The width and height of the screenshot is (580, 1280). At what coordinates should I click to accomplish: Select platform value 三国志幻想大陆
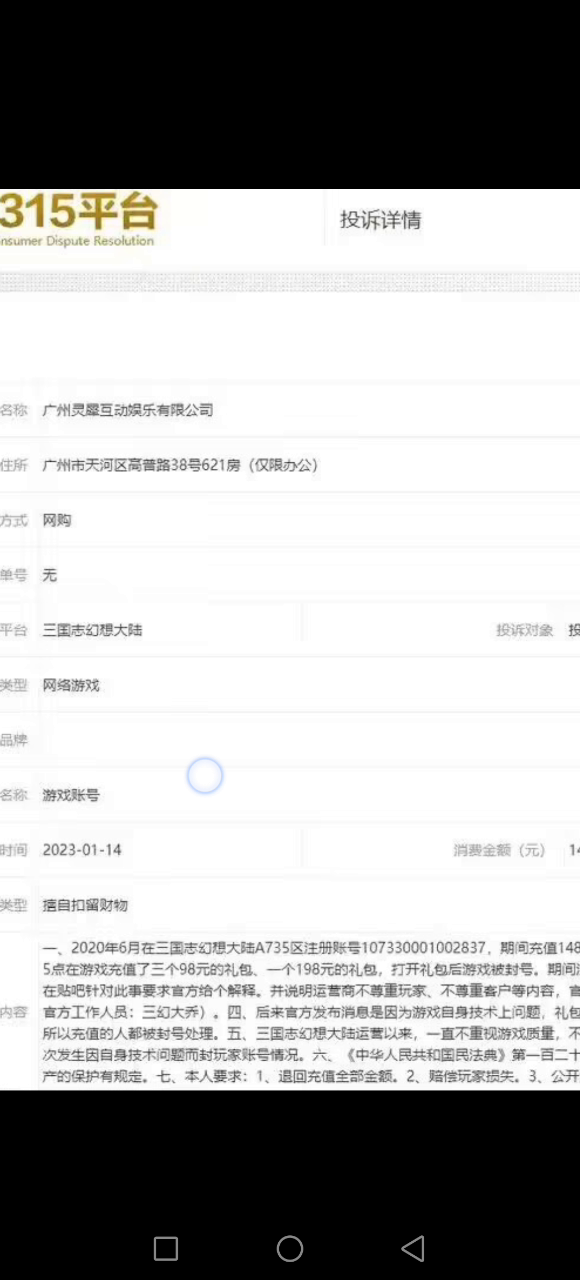pyautogui.click(x=92, y=630)
